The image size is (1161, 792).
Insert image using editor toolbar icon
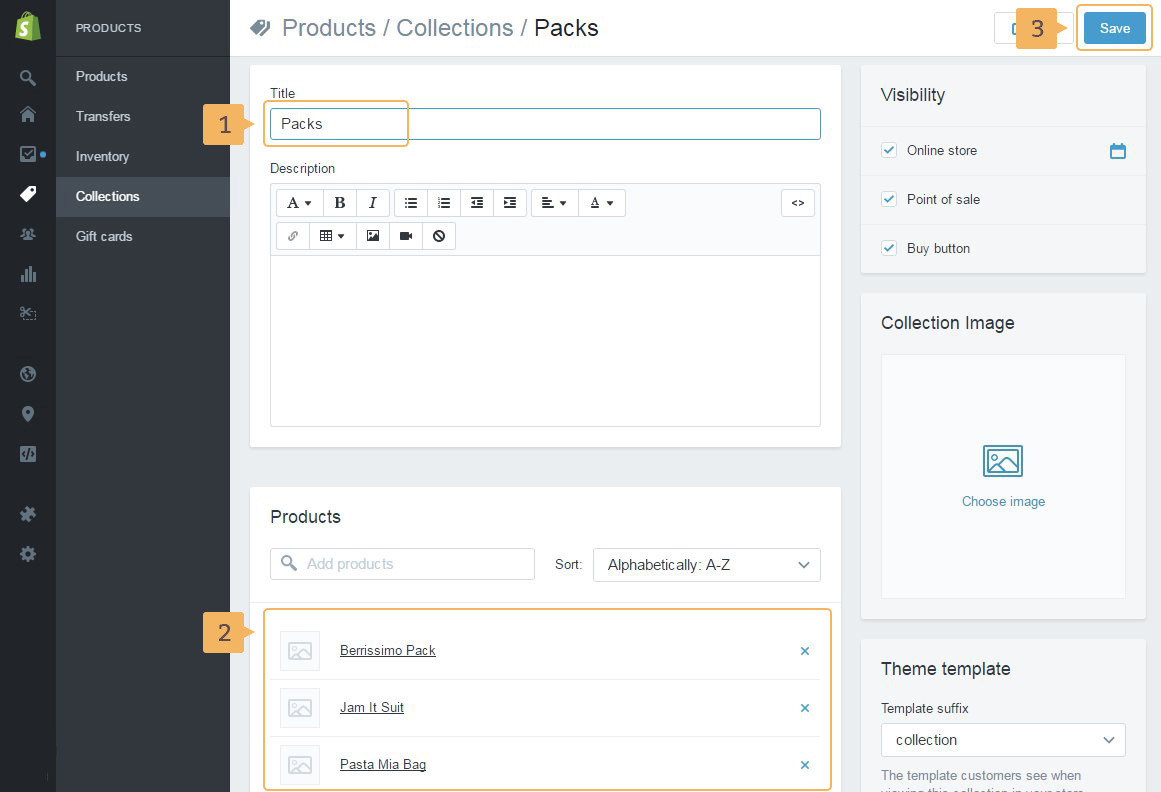coord(373,236)
